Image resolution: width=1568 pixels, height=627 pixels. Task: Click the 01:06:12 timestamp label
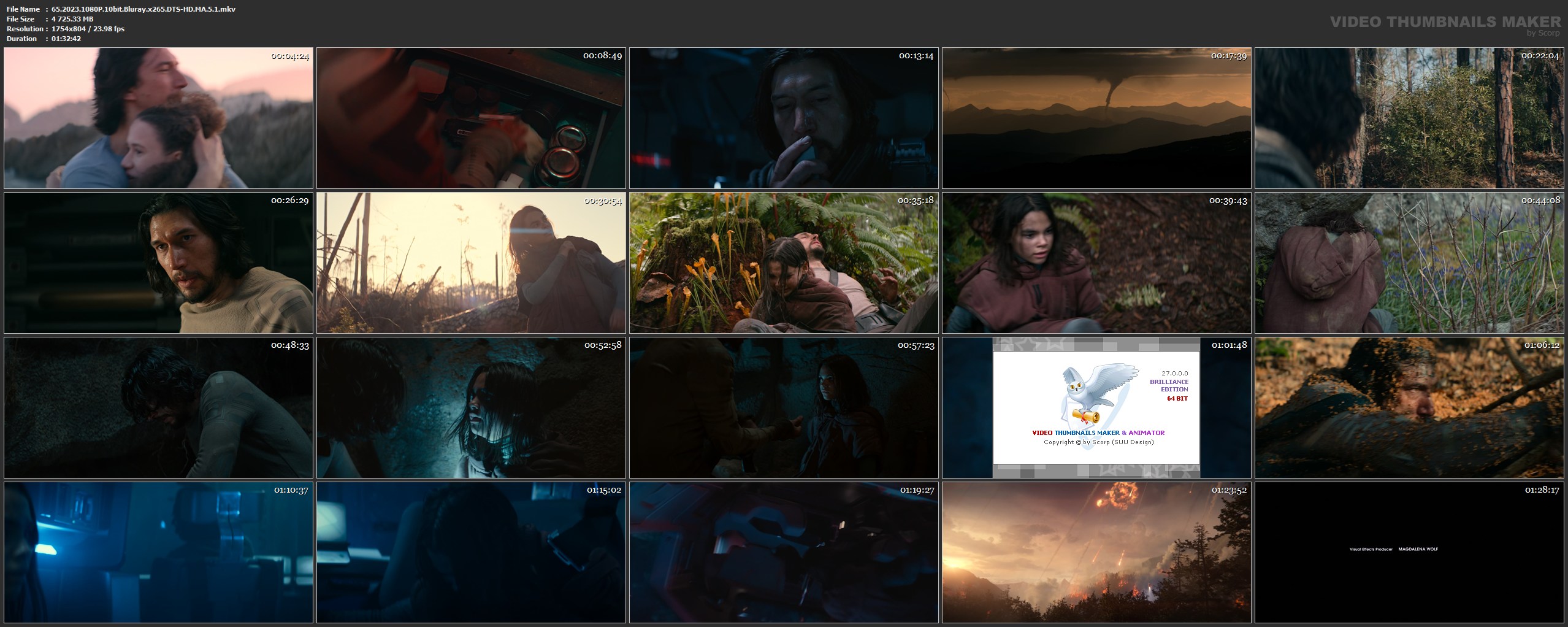[x=1541, y=345]
